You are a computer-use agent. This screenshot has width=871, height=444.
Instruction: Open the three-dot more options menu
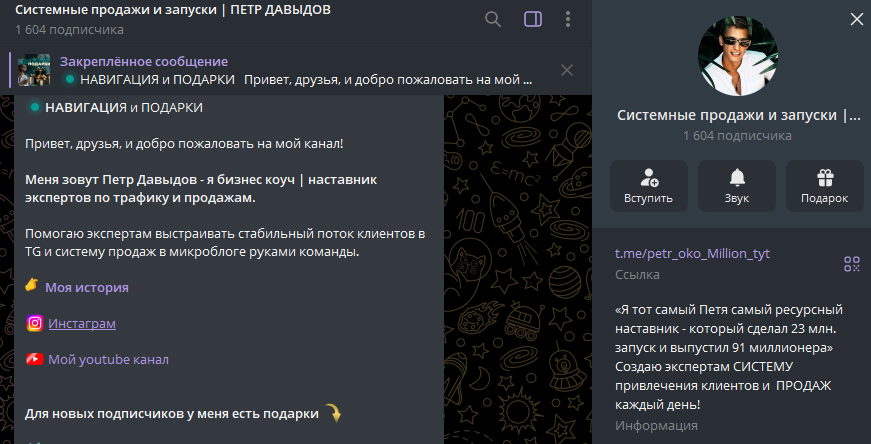[x=568, y=19]
